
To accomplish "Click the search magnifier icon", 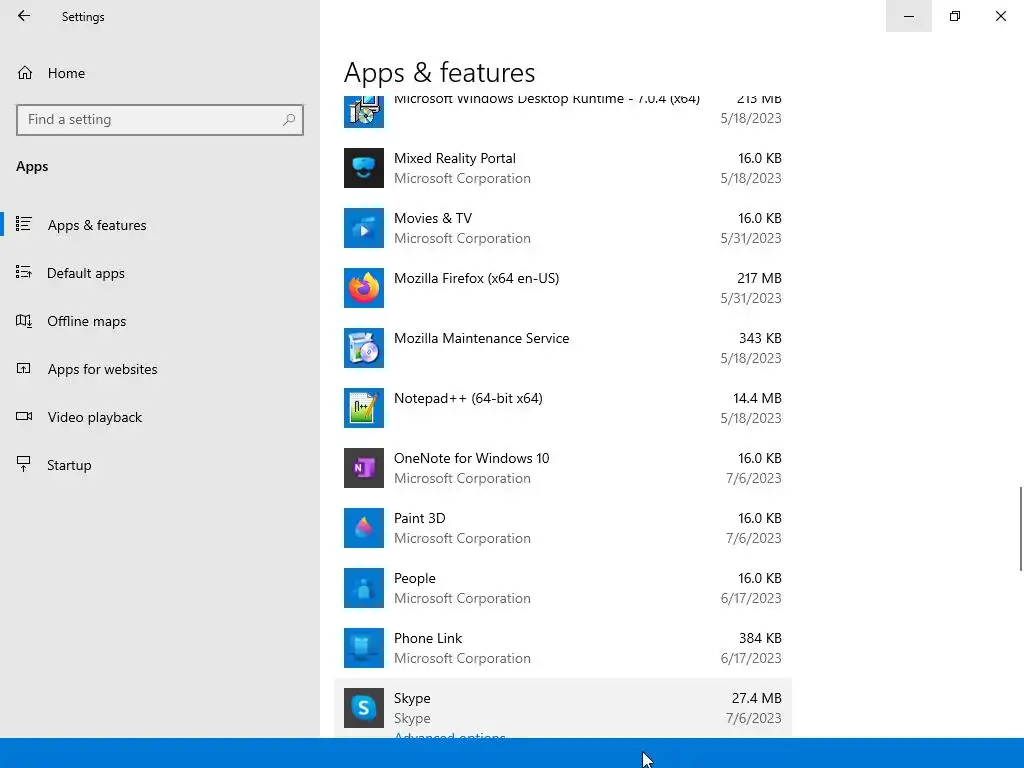I will pyautogui.click(x=289, y=120).
